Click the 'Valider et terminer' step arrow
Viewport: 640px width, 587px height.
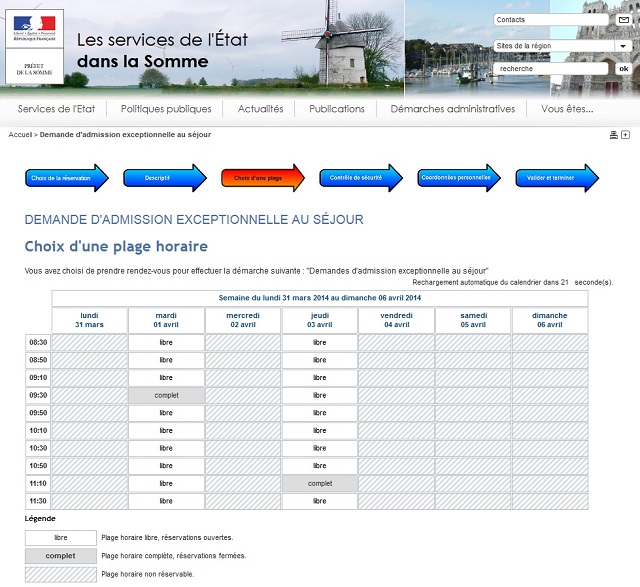point(556,178)
